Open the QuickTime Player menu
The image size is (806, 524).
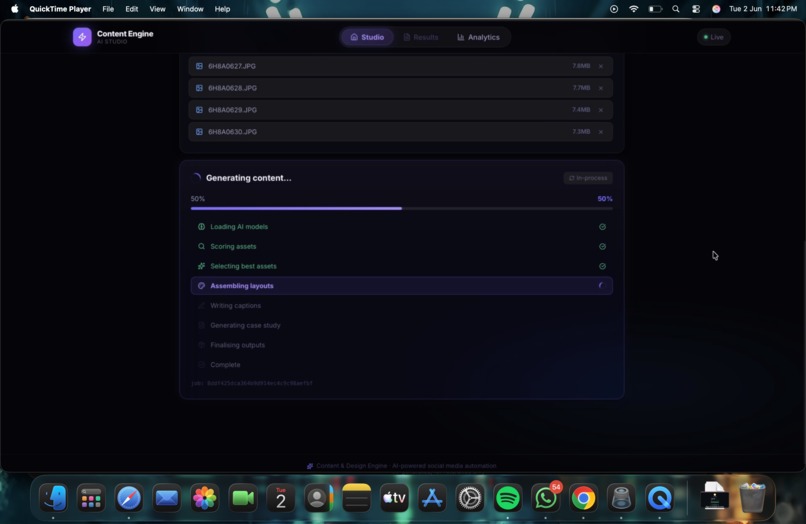coord(60,9)
